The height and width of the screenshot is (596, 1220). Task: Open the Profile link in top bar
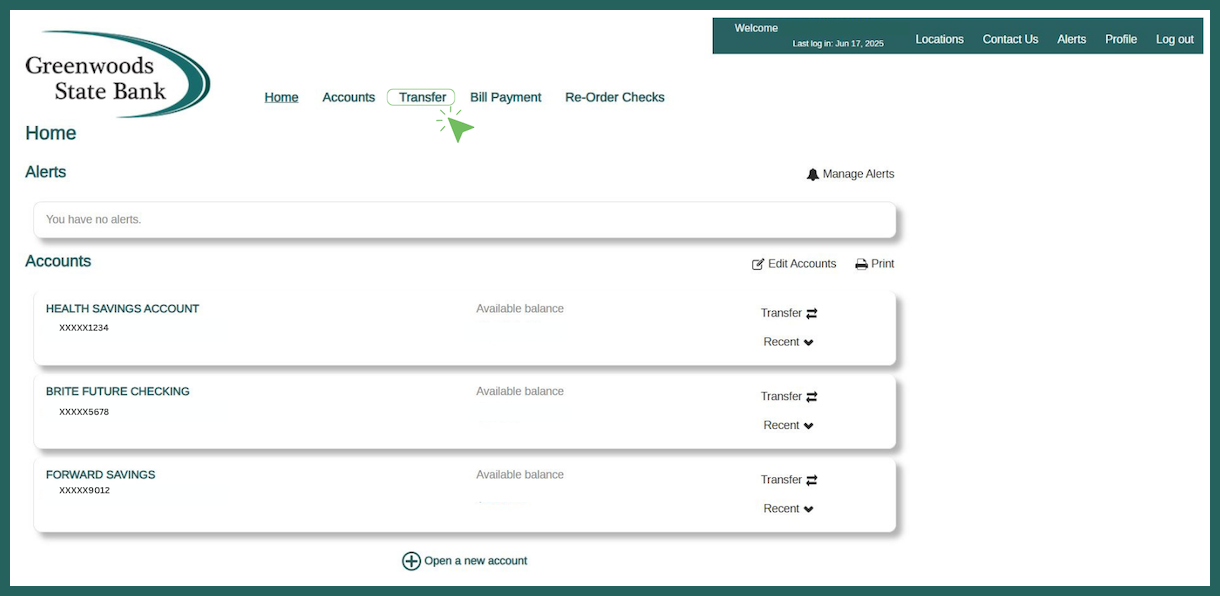coord(1120,40)
